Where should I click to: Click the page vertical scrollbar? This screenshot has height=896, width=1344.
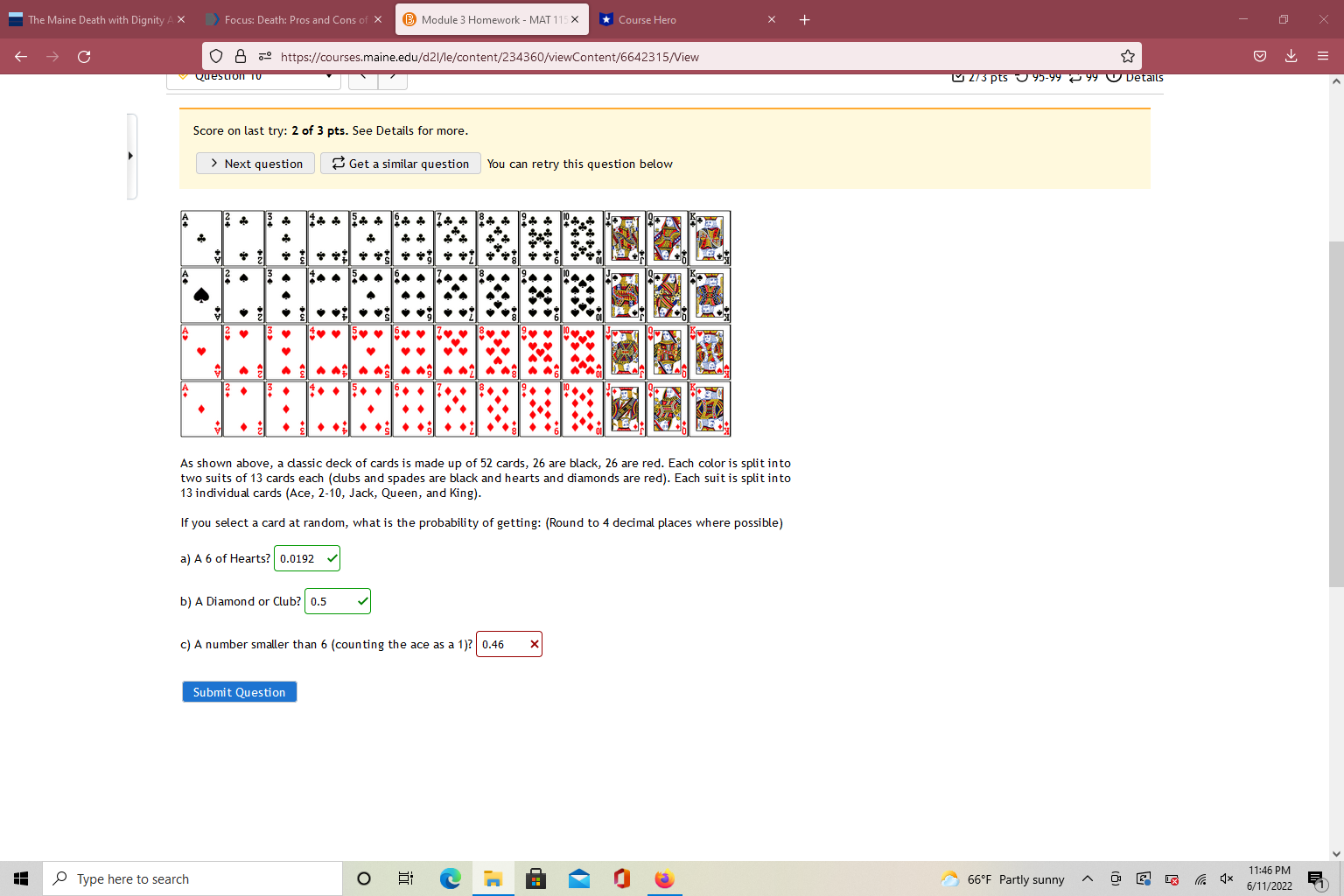tap(1336, 414)
